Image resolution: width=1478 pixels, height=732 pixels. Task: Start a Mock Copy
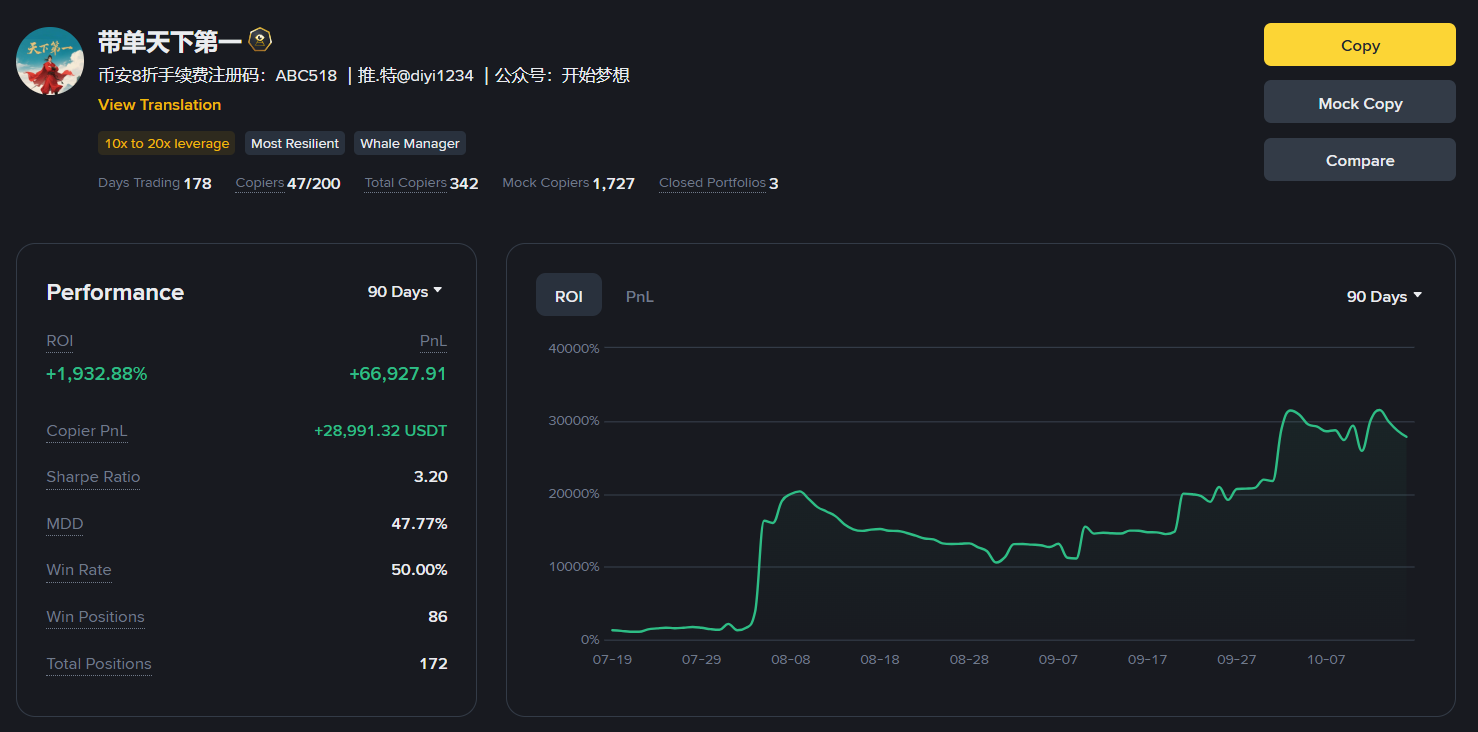tap(1359, 101)
